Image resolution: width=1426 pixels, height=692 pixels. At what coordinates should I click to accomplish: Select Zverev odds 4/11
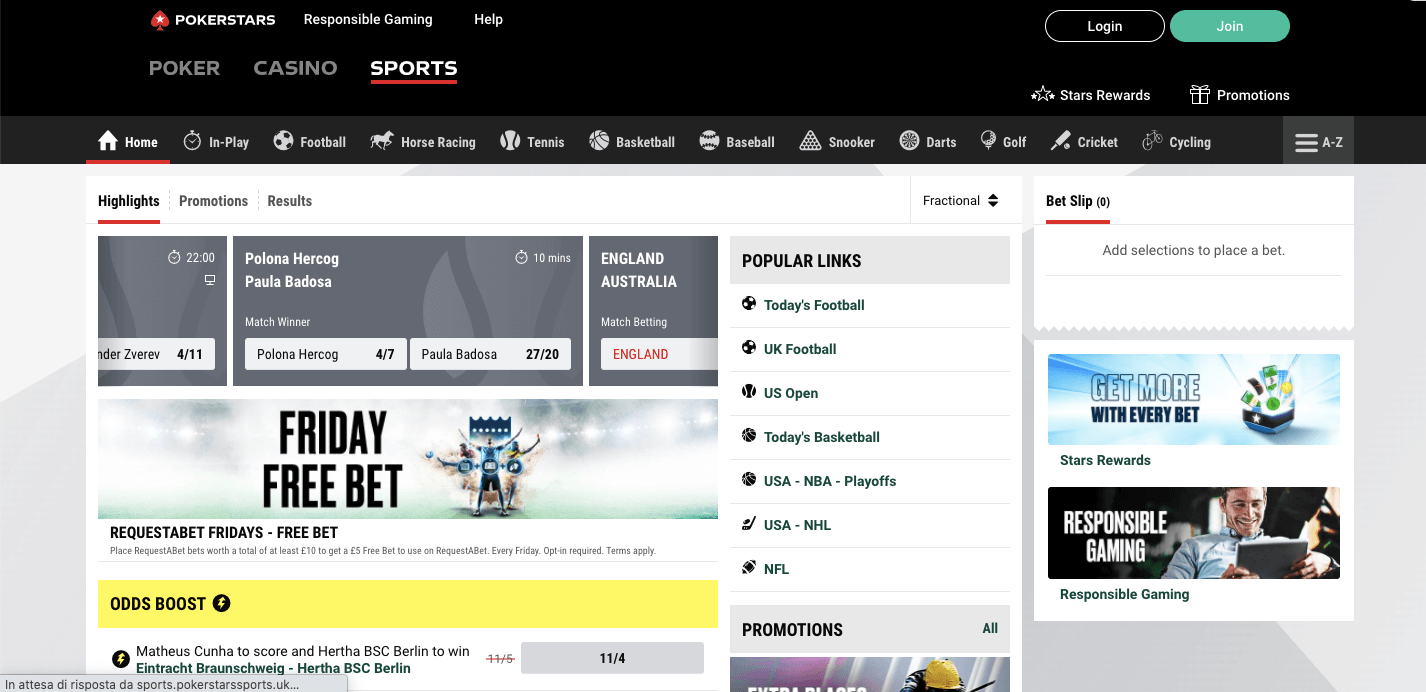[x=156, y=354]
